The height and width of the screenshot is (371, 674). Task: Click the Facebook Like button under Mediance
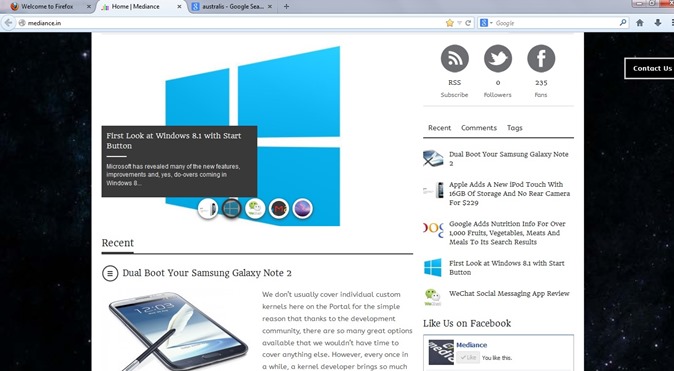pyautogui.click(x=468, y=357)
